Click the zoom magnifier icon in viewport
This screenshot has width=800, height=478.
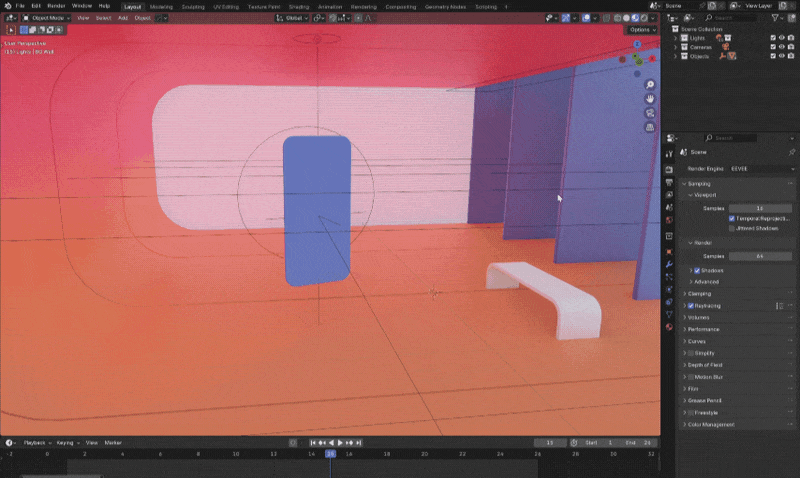[650, 85]
